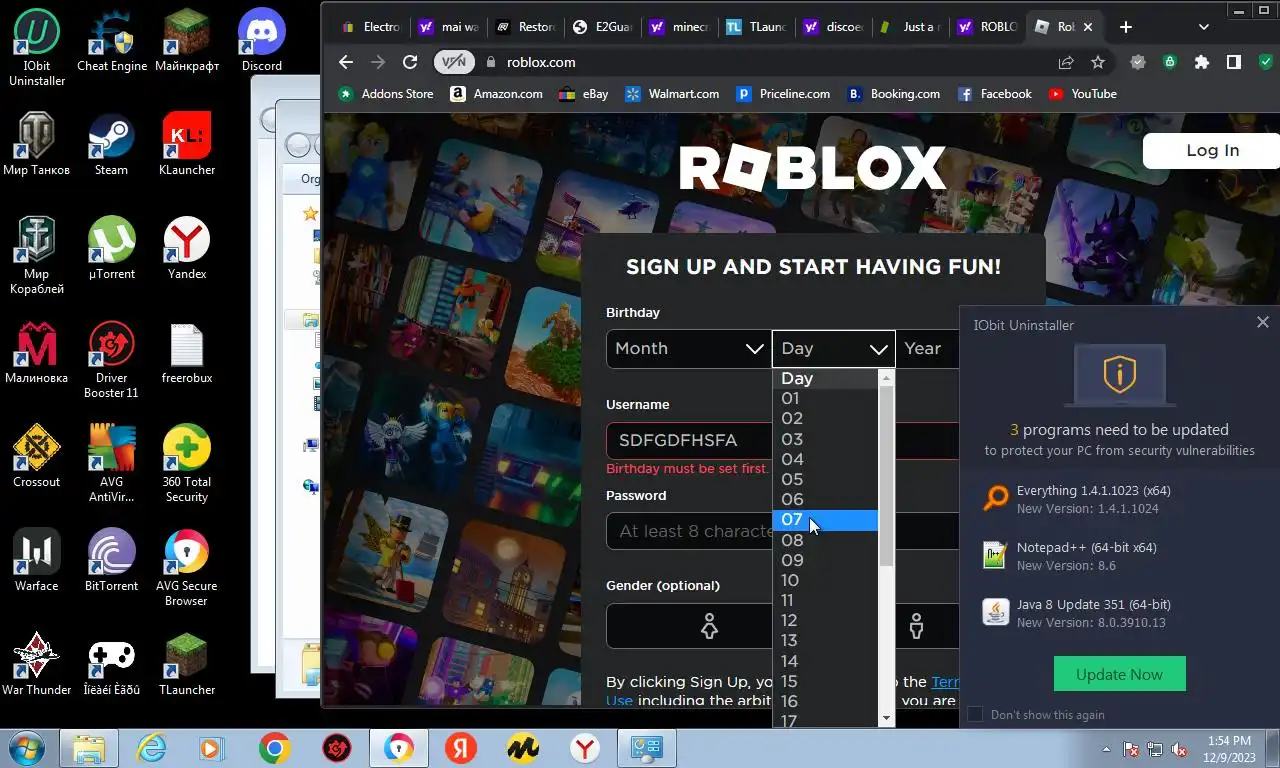Switch to the 'Just a' browser tab
This screenshot has width=1280, height=768.
point(910,27)
